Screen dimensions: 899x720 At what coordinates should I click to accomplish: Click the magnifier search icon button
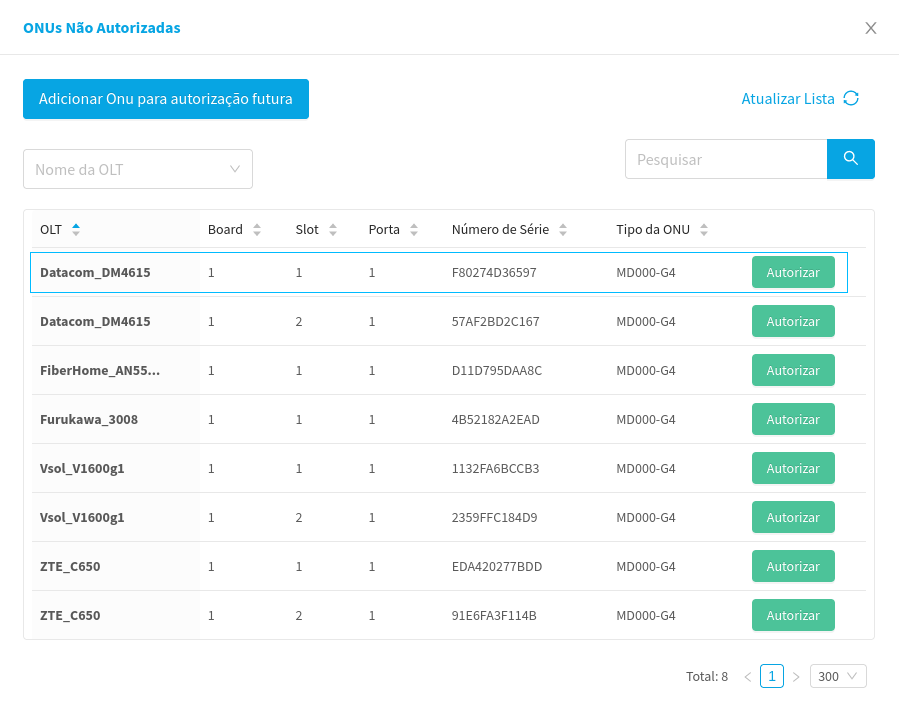tap(850, 159)
